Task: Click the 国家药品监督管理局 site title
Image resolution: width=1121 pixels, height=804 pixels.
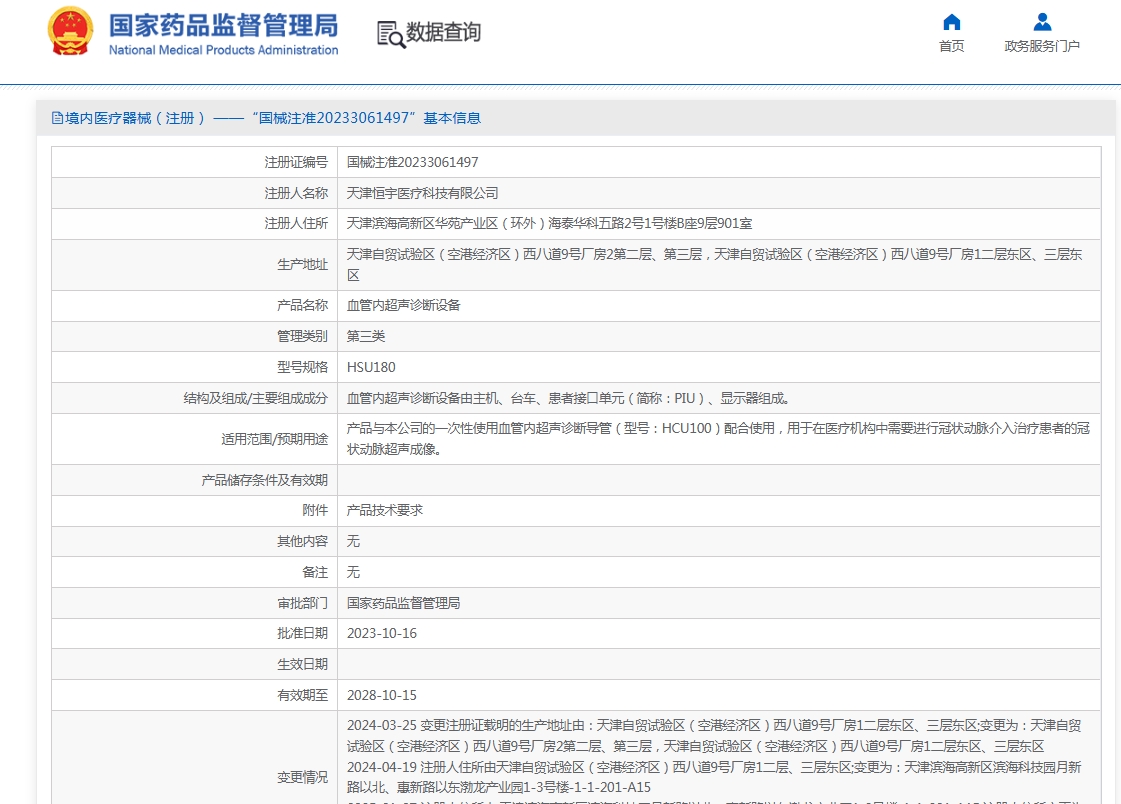Action: point(223,25)
